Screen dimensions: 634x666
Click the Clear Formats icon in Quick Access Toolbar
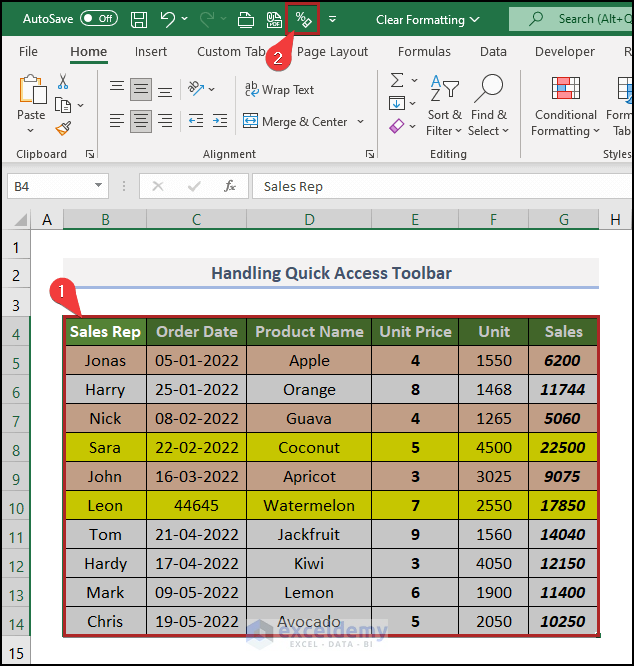tap(303, 20)
